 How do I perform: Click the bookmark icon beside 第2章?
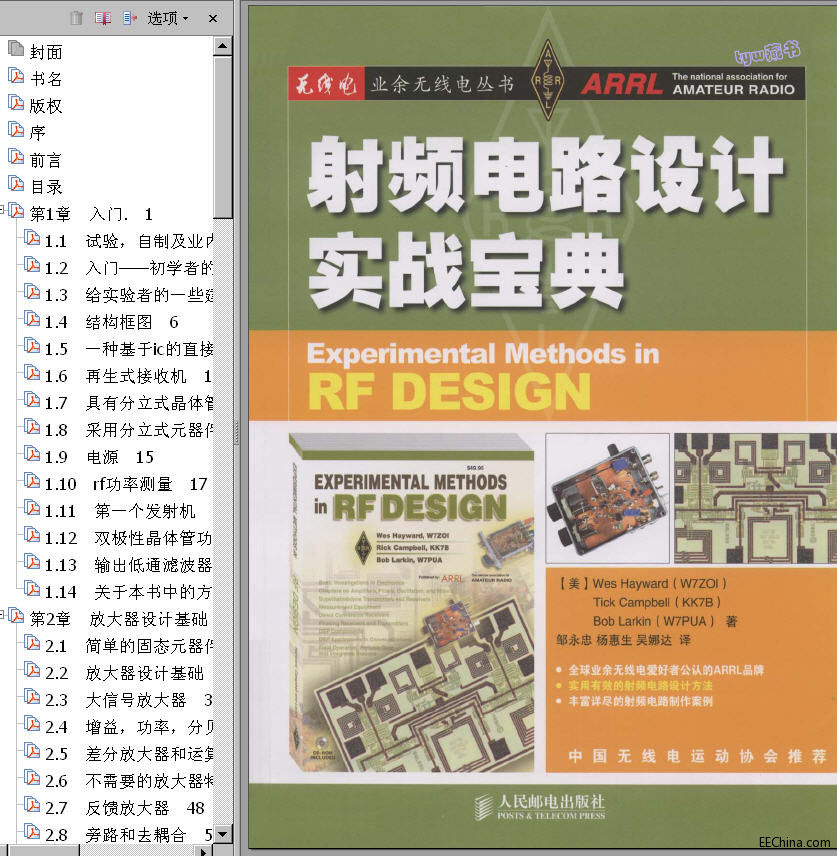16,616
